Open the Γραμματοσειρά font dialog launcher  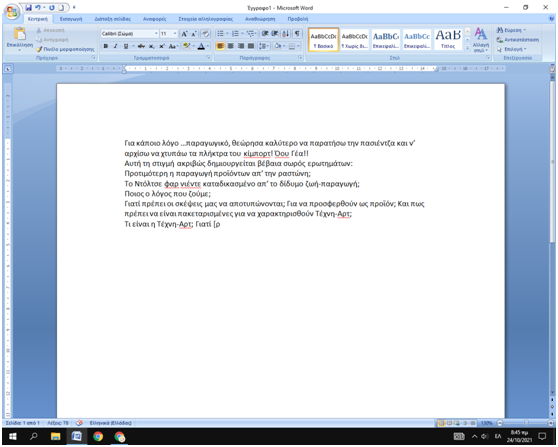[x=209, y=58]
